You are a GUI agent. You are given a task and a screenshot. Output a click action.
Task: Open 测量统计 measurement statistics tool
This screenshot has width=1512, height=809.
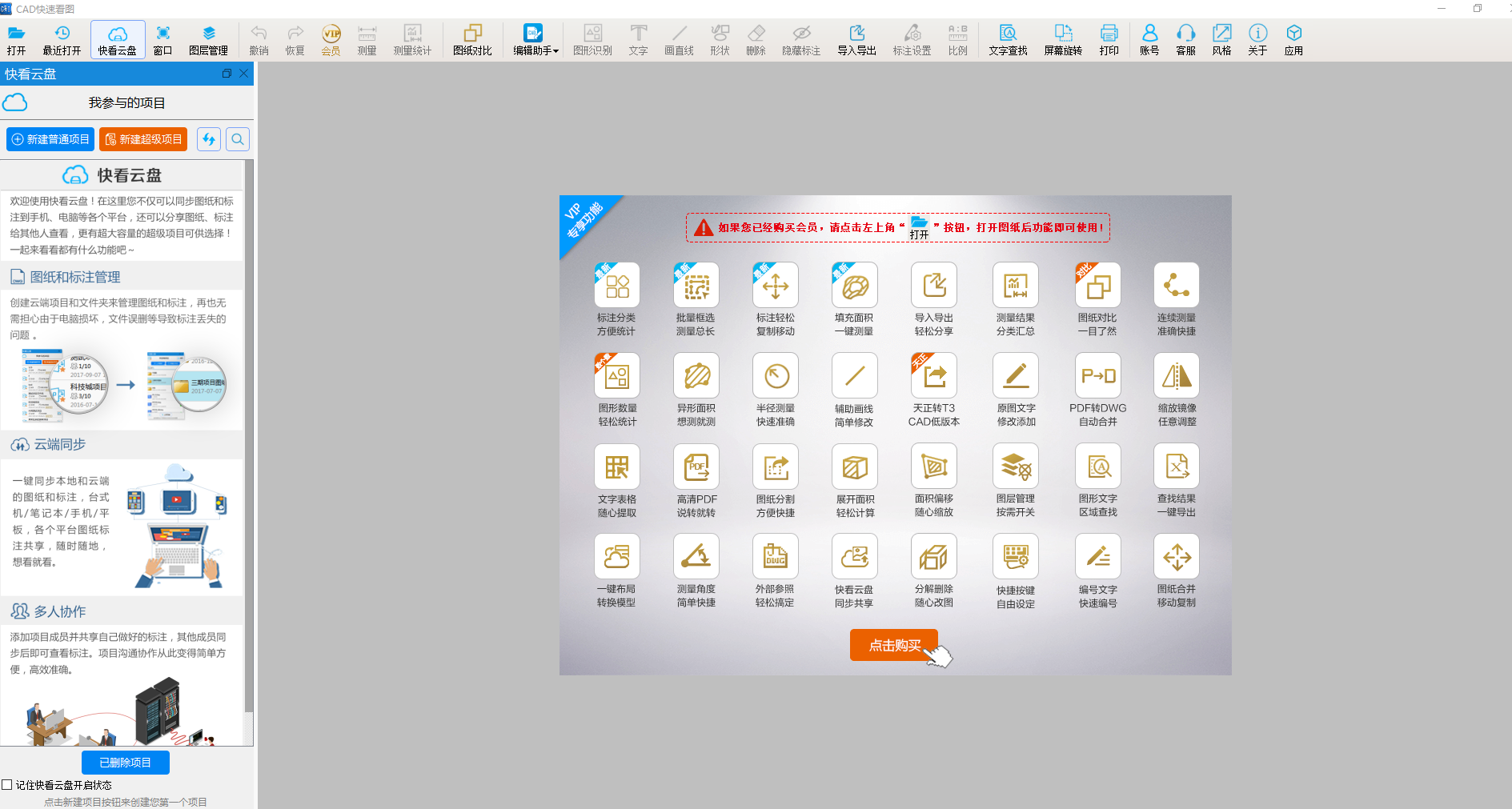[412, 39]
